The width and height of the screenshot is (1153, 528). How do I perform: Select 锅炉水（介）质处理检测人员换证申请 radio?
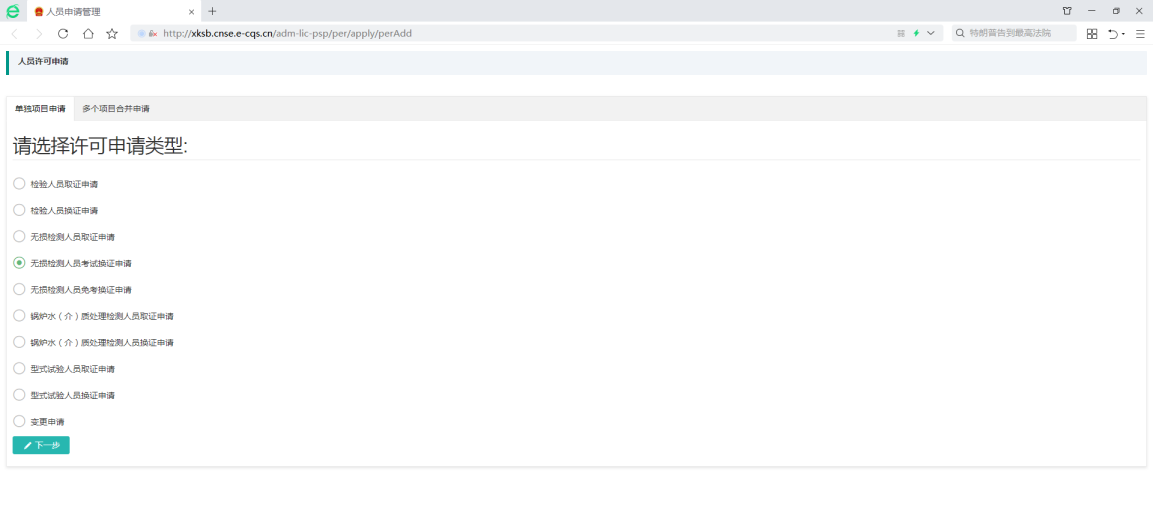click(20, 342)
